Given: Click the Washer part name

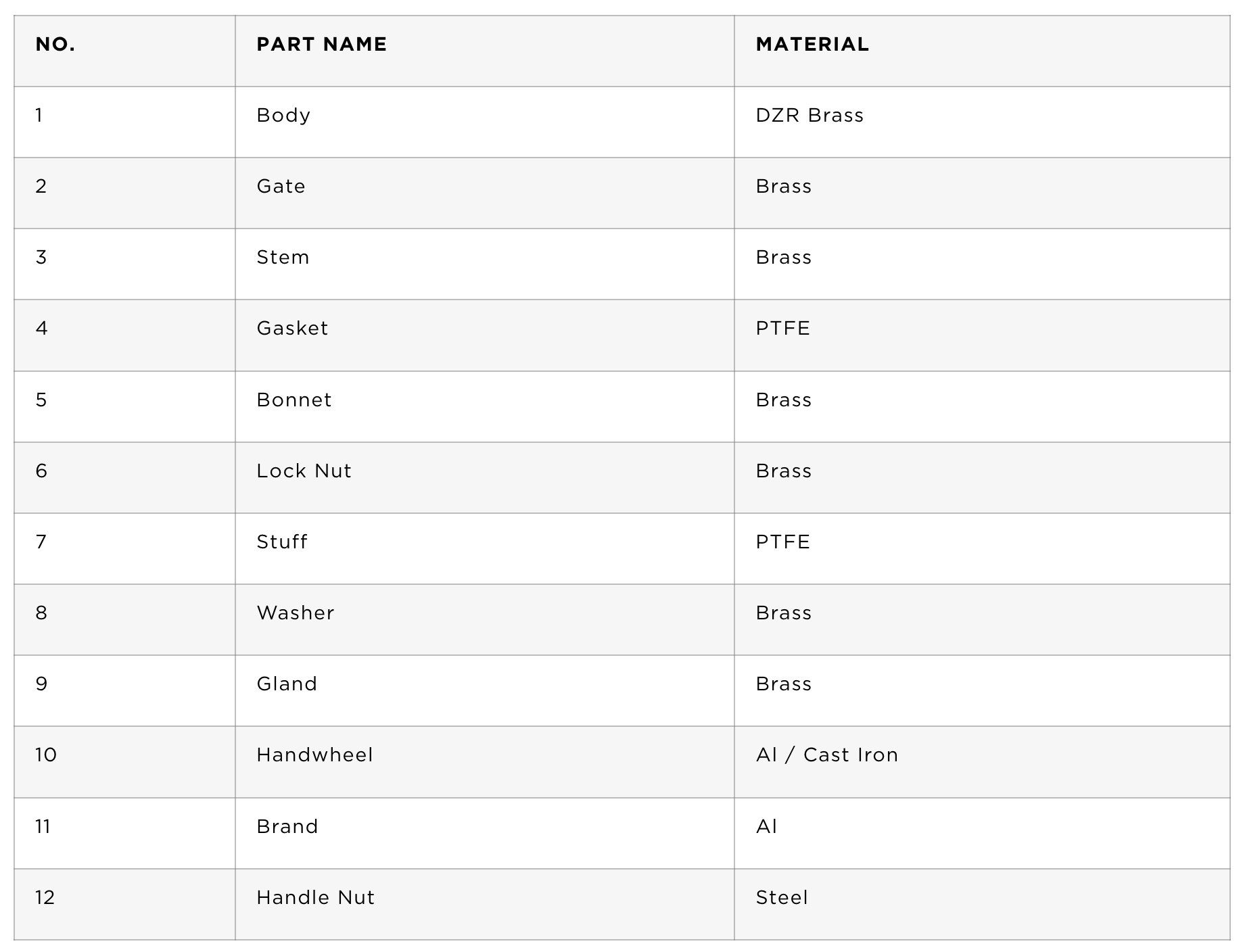Looking at the screenshot, I should click(296, 613).
